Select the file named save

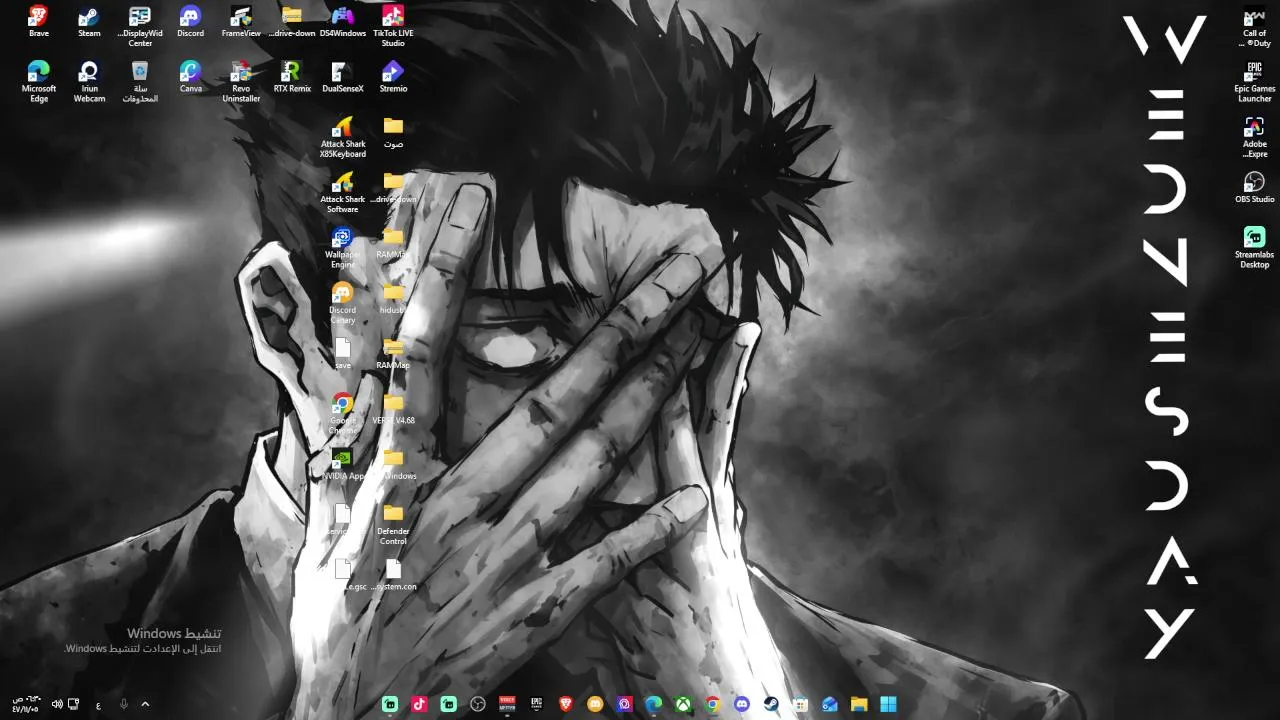pos(343,353)
